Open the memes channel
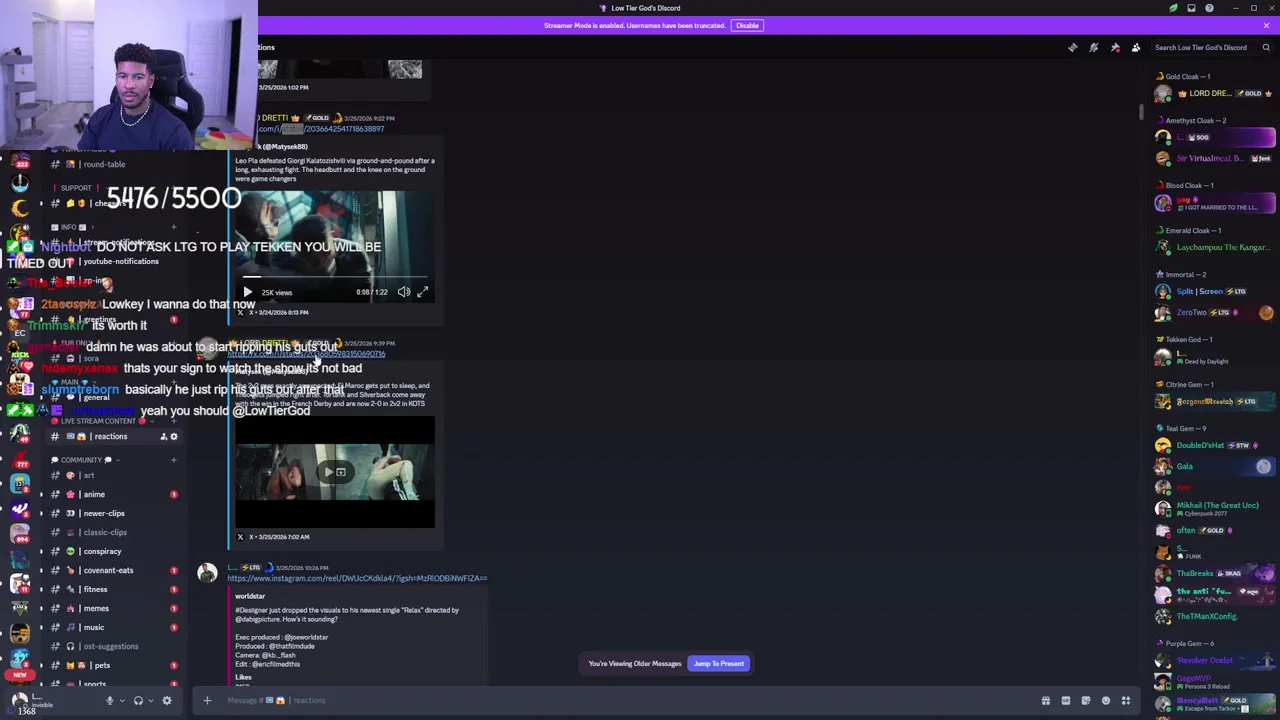The height and width of the screenshot is (720, 1280). [114, 608]
